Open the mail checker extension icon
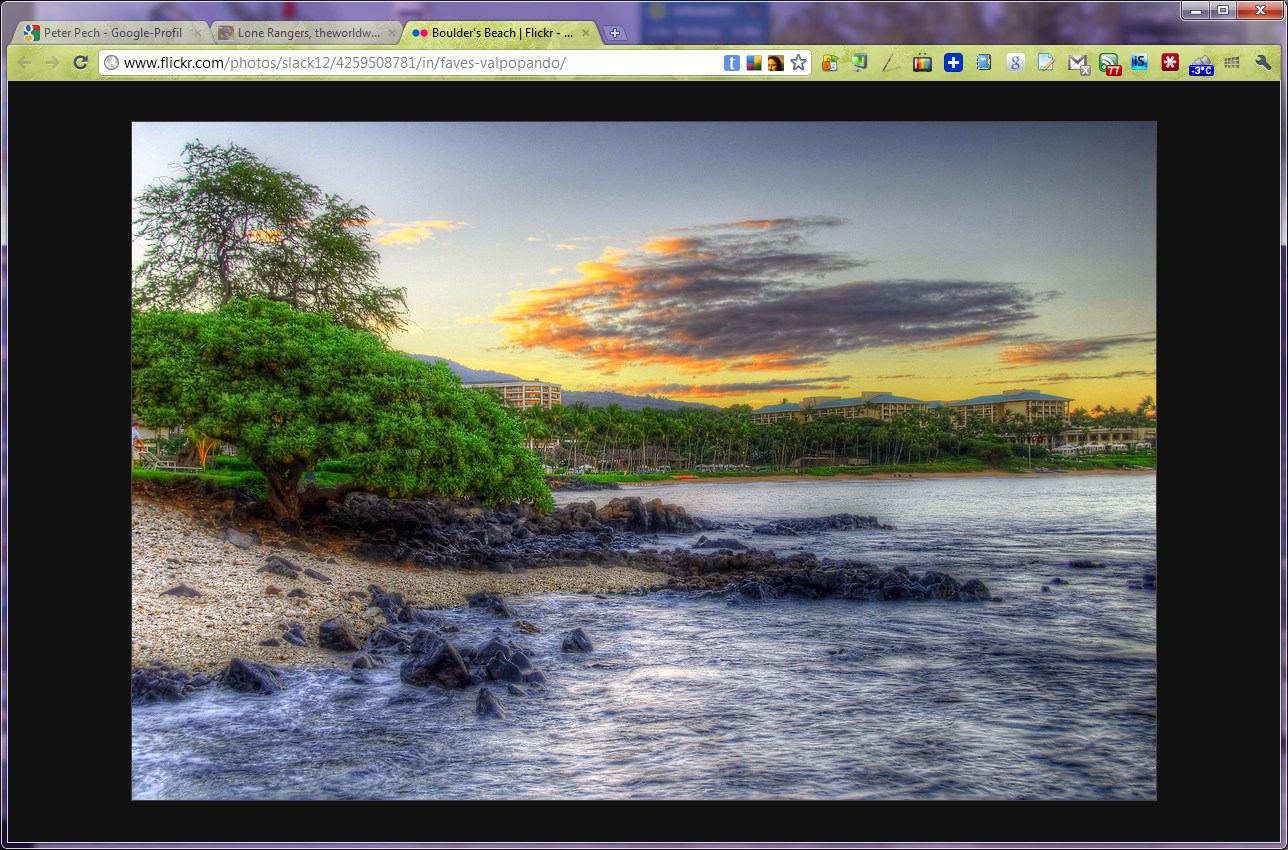 1077,63
